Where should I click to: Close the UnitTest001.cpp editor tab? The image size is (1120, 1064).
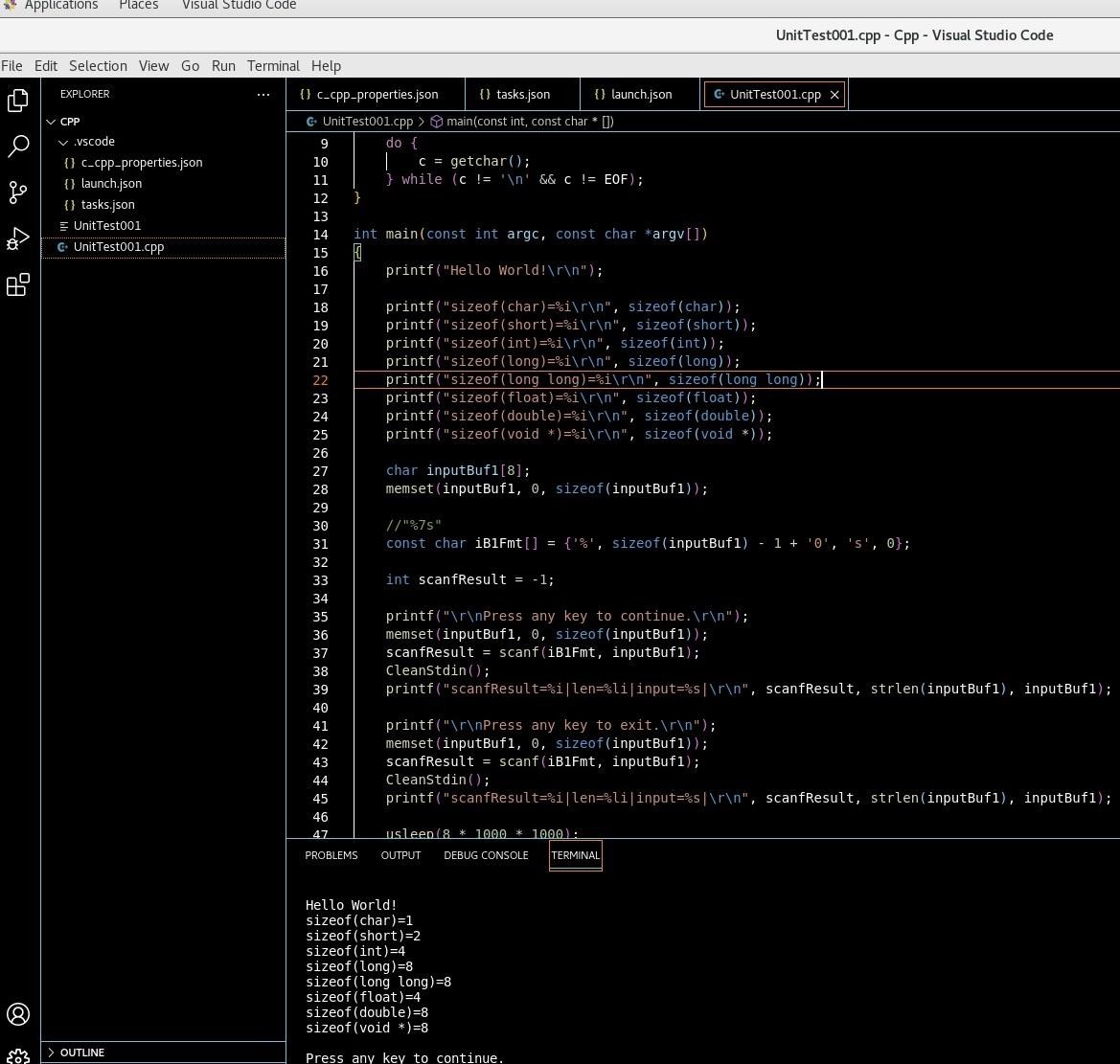(x=834, y=94)
